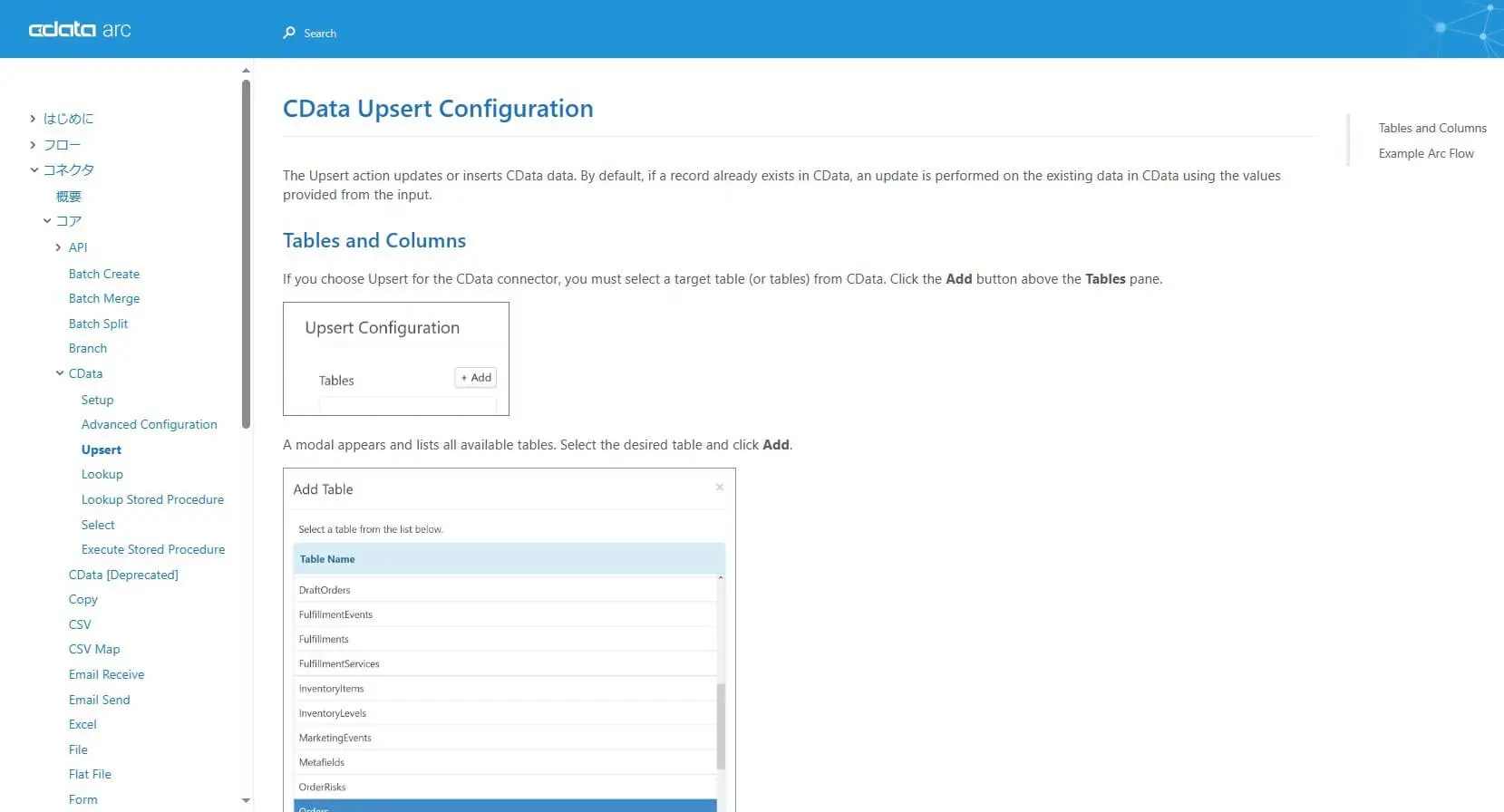Open Lookup Stored Procedure page

point(152,499)
